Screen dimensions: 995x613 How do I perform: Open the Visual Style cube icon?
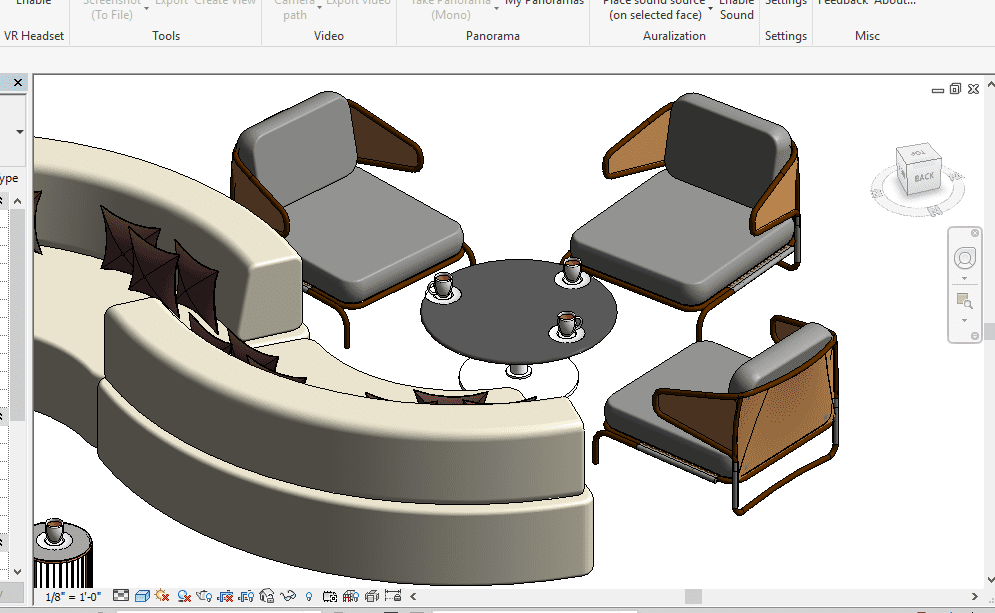142,596
